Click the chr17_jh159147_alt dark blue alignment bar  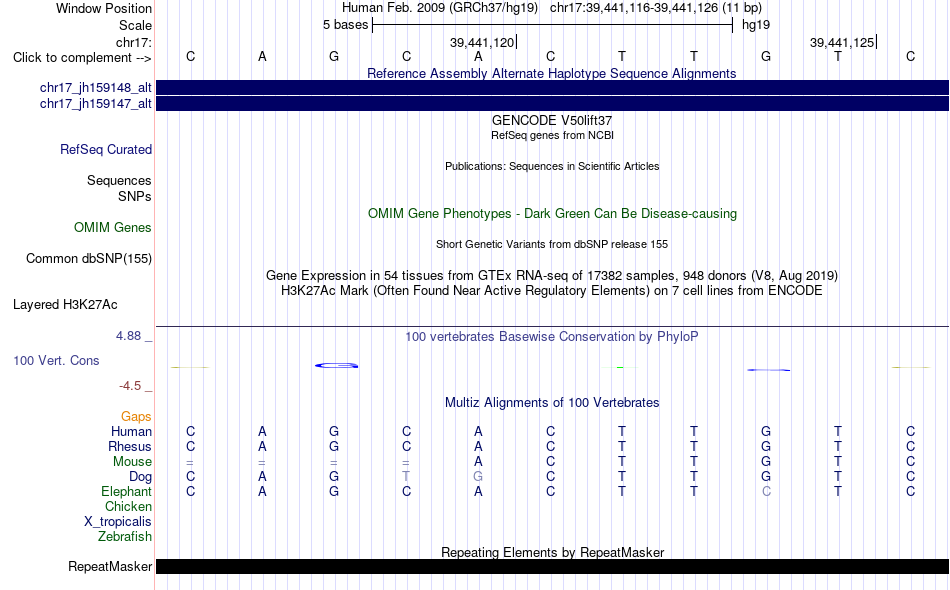point(552,104)
